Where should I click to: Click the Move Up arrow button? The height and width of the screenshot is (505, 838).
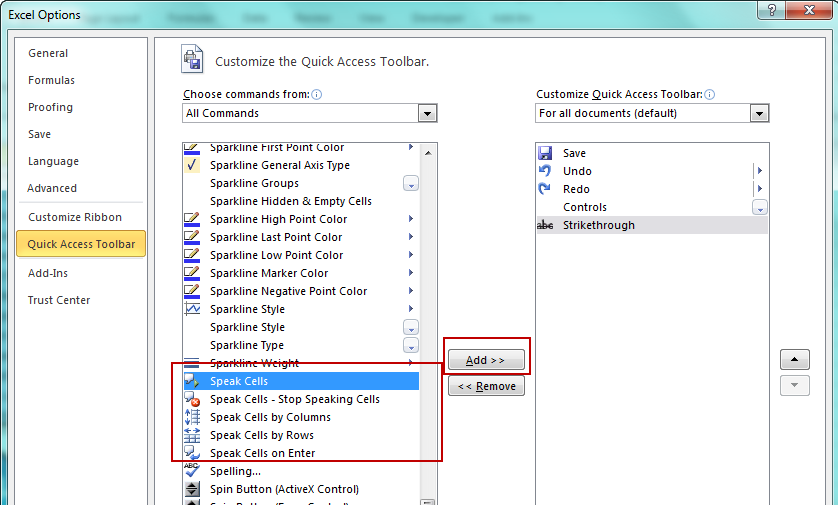pos(795,359)
